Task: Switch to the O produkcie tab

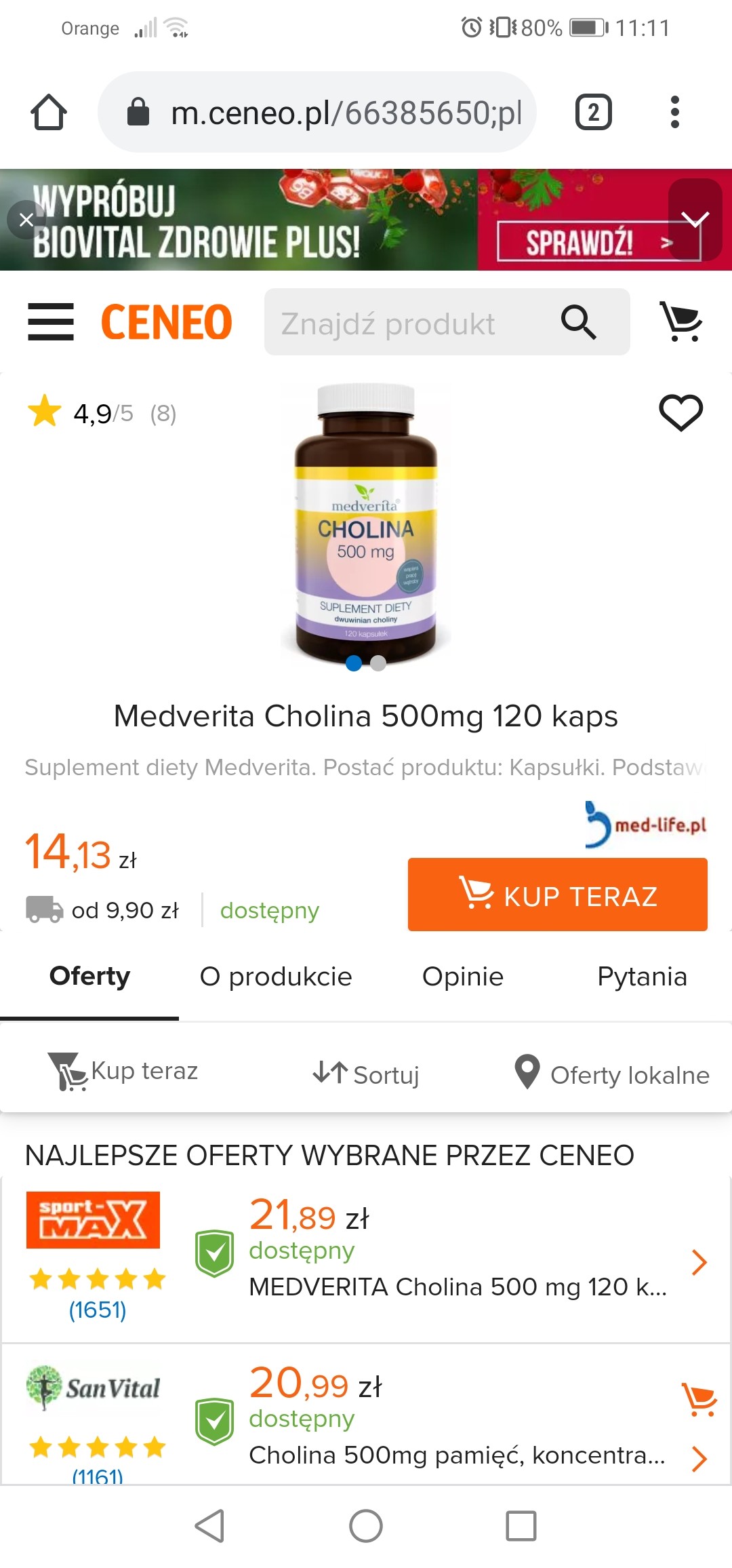Action: tap(276, 977)
